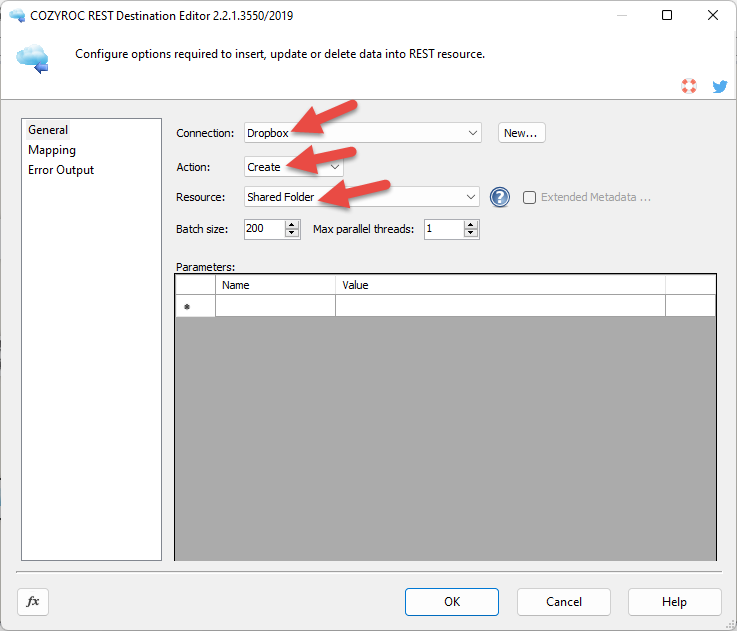Maximize the editor window
This screenshot has height=631, width=737.
click(666, 16)
